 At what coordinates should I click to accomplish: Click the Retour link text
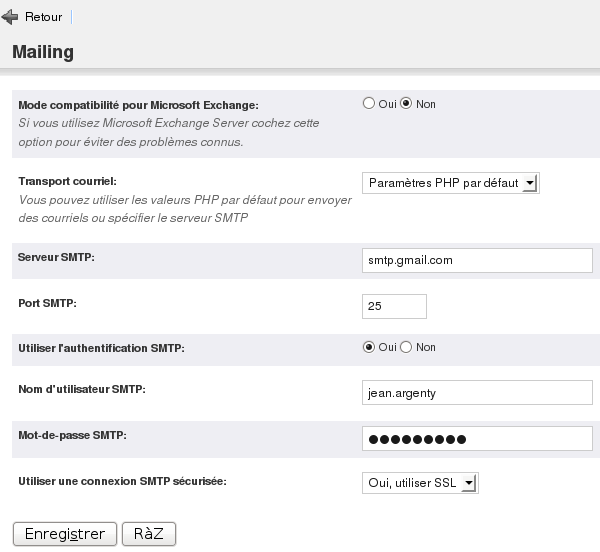pyautogui.click(x=43, y=17)
